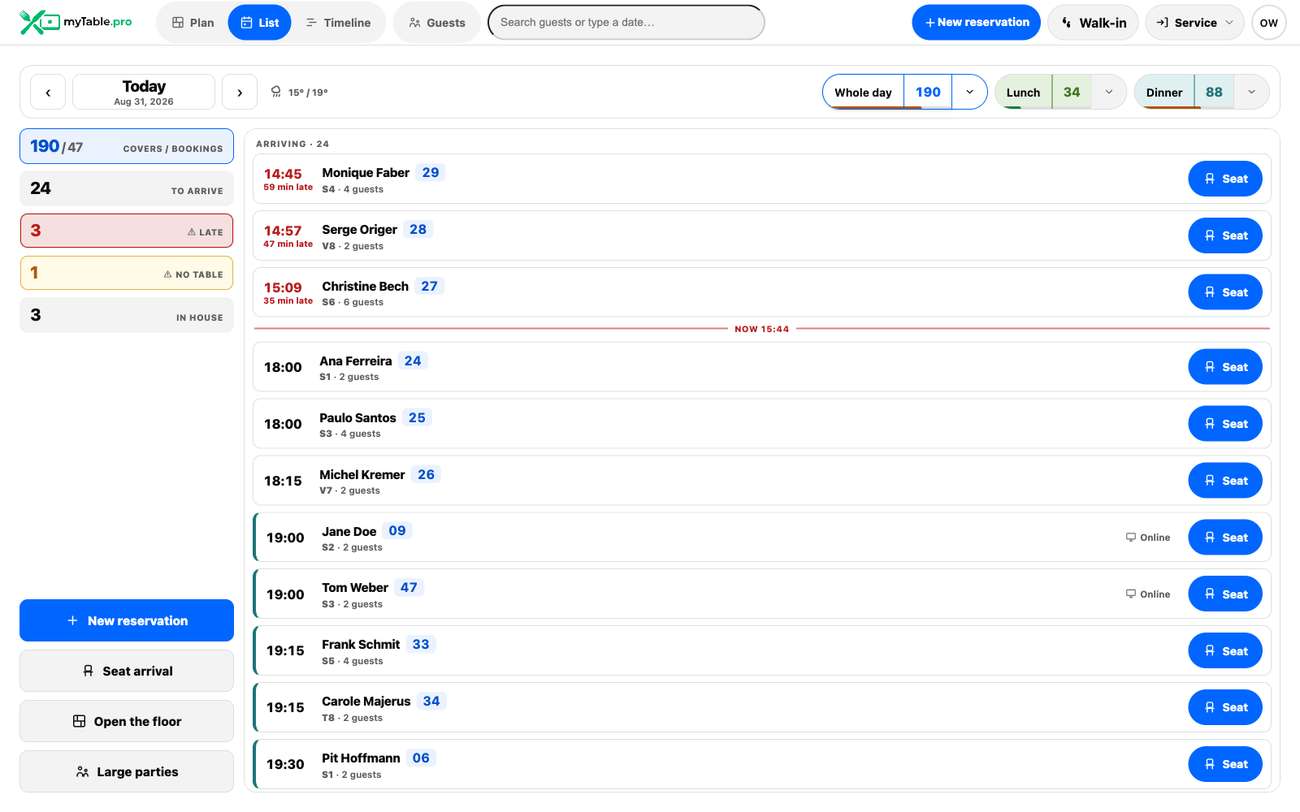Image resolution: width=1300 pixels, height=812 pixels.
Task: Seat Michel Kremer's reservation
Action: [1225, 481]
